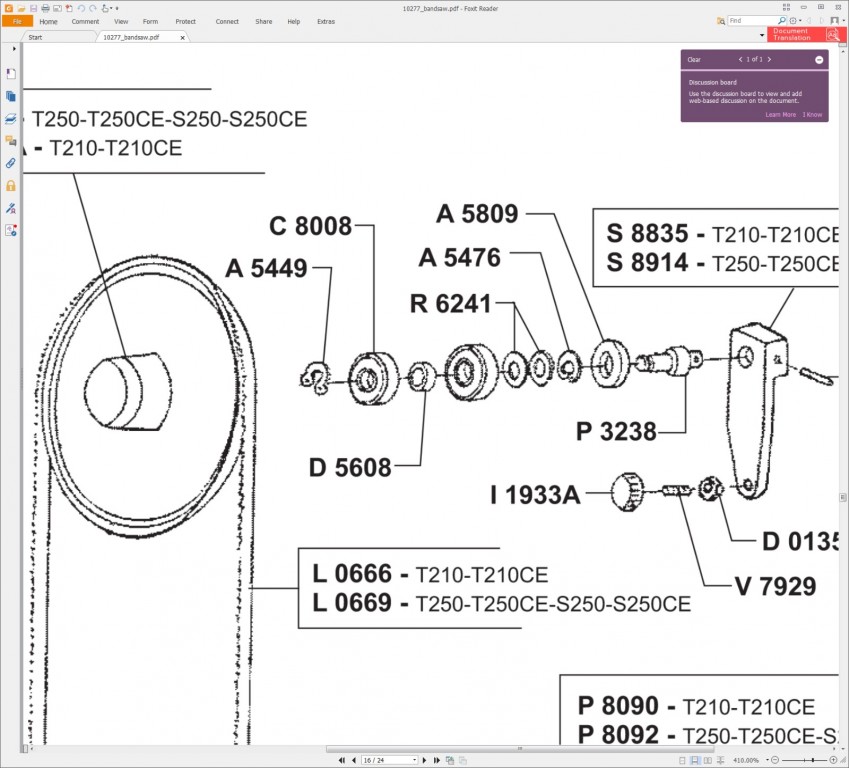
Task: Click the Learn More link
Action: click(x=780, y=115)
